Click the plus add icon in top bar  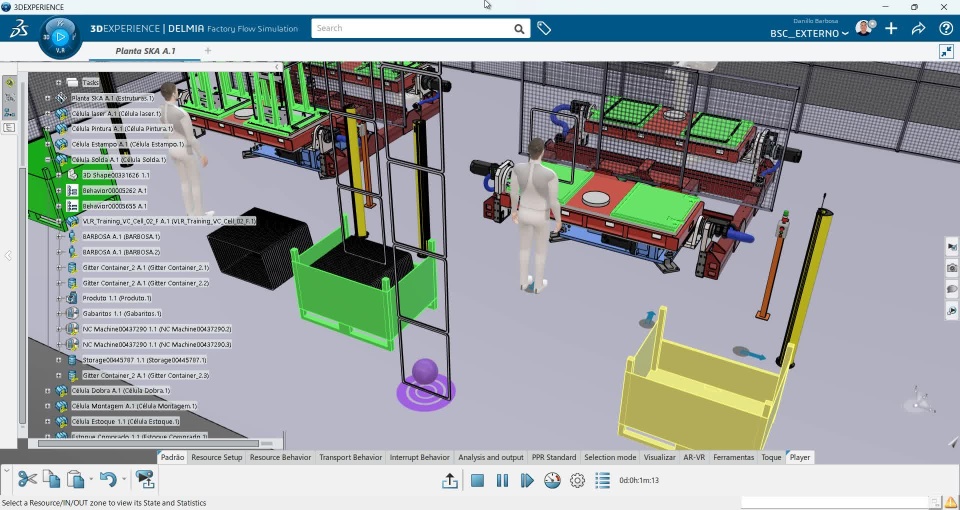click(x=891, y=29)
